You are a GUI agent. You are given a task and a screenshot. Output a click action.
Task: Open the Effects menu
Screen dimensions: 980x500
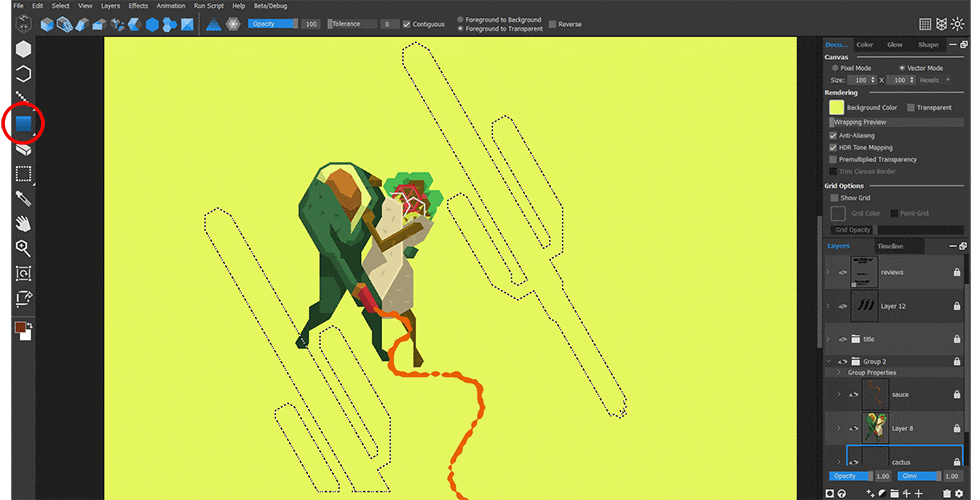click(x=138, y=6)
